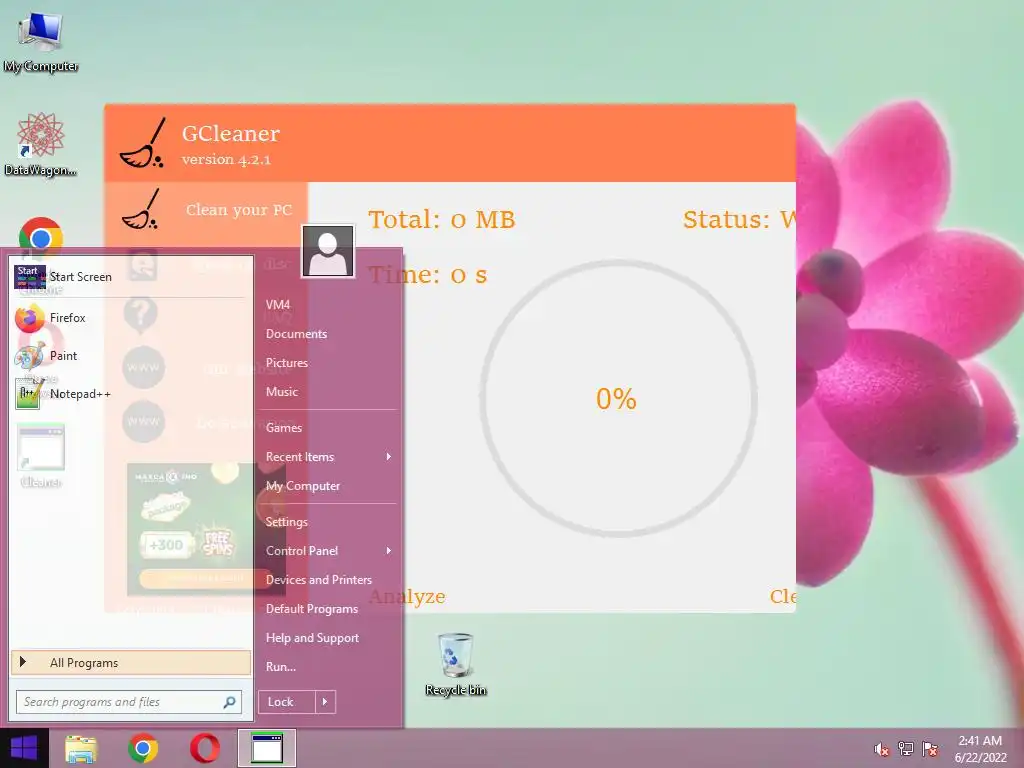This screenshot has height=768, width=1024.
Task: Click the Lock button
Action: tap(287, 702)
